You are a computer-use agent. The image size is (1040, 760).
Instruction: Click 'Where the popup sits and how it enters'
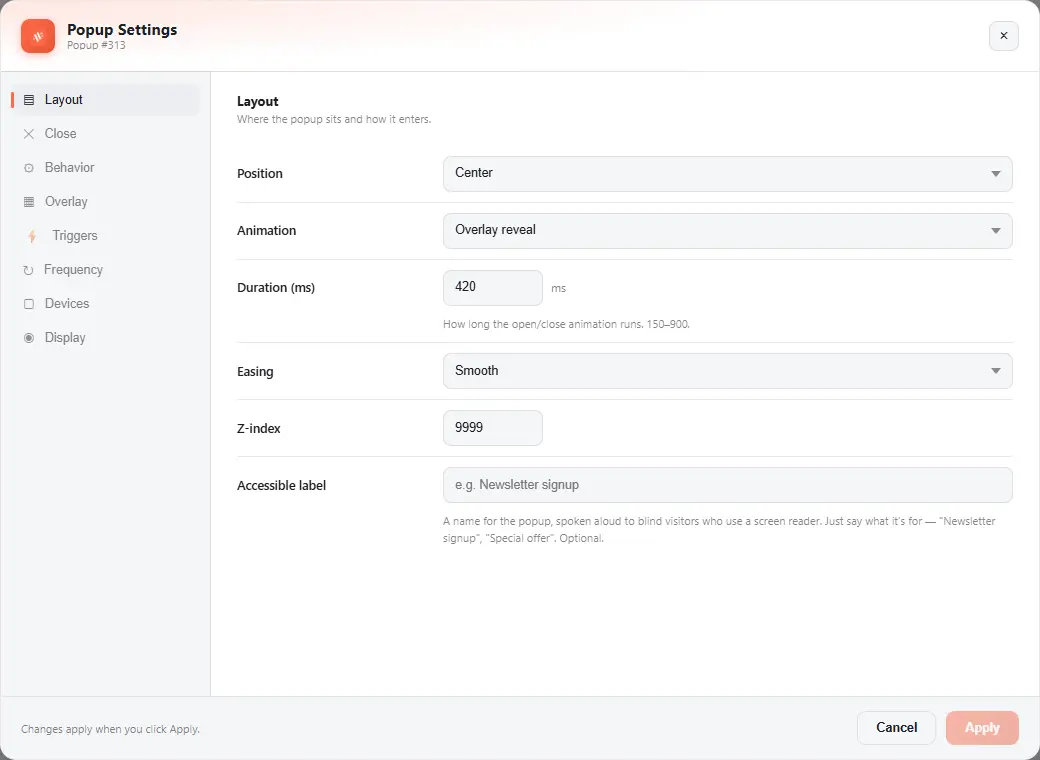pos(334,119)
